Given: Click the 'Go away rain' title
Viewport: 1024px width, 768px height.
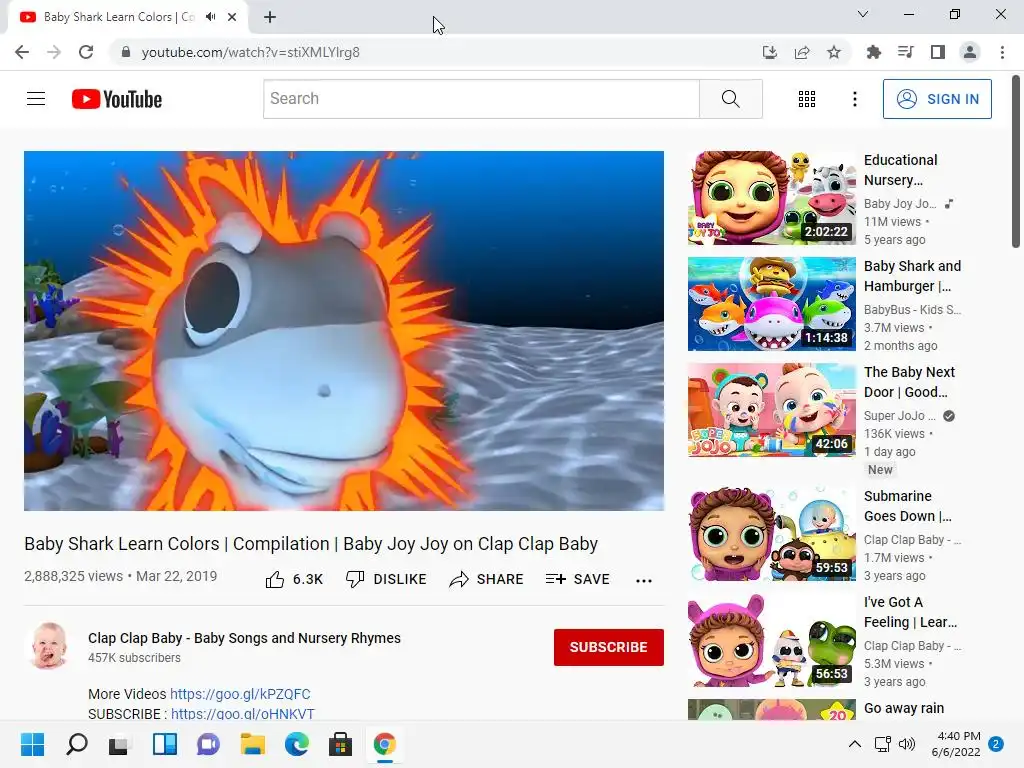Looking at the screenshot, I should pos(904,708).
